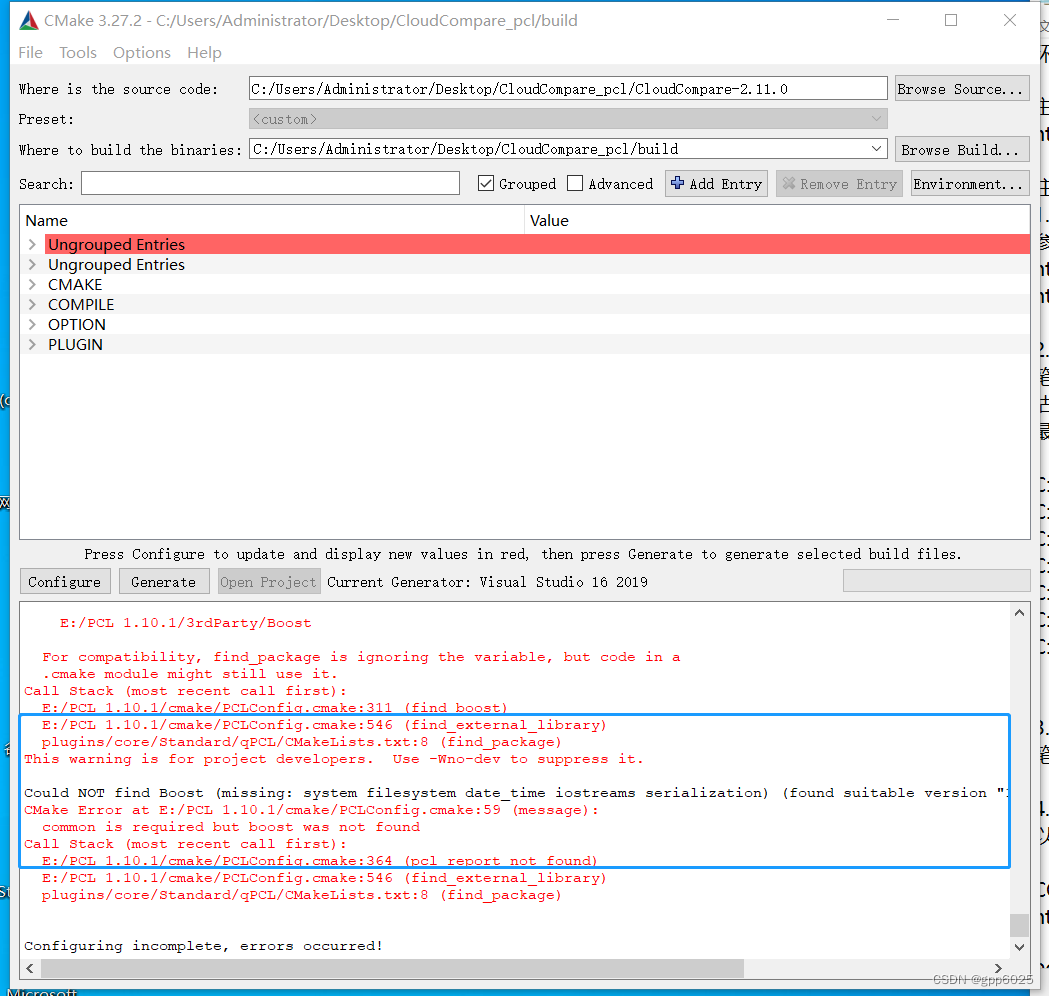Click the horizontal scroll right arrow in log
Image resolution: width=1049 pixels, height=996 pixels.
997,968
